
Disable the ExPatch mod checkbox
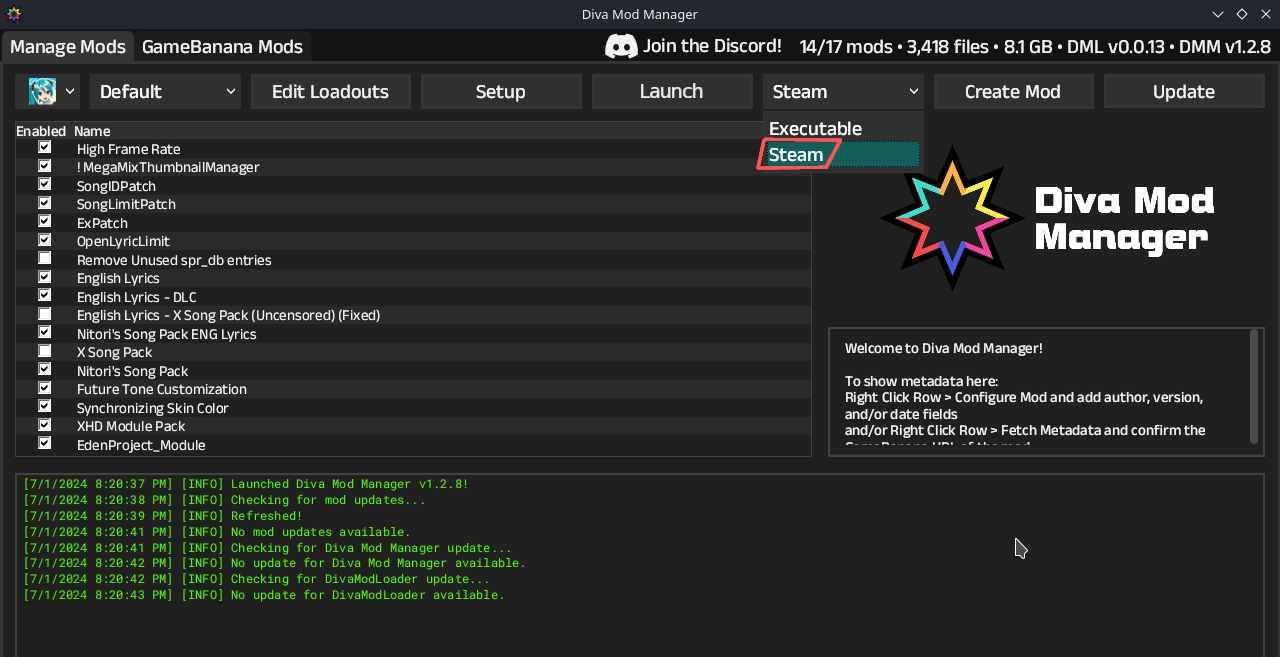[x=45, y=221]
